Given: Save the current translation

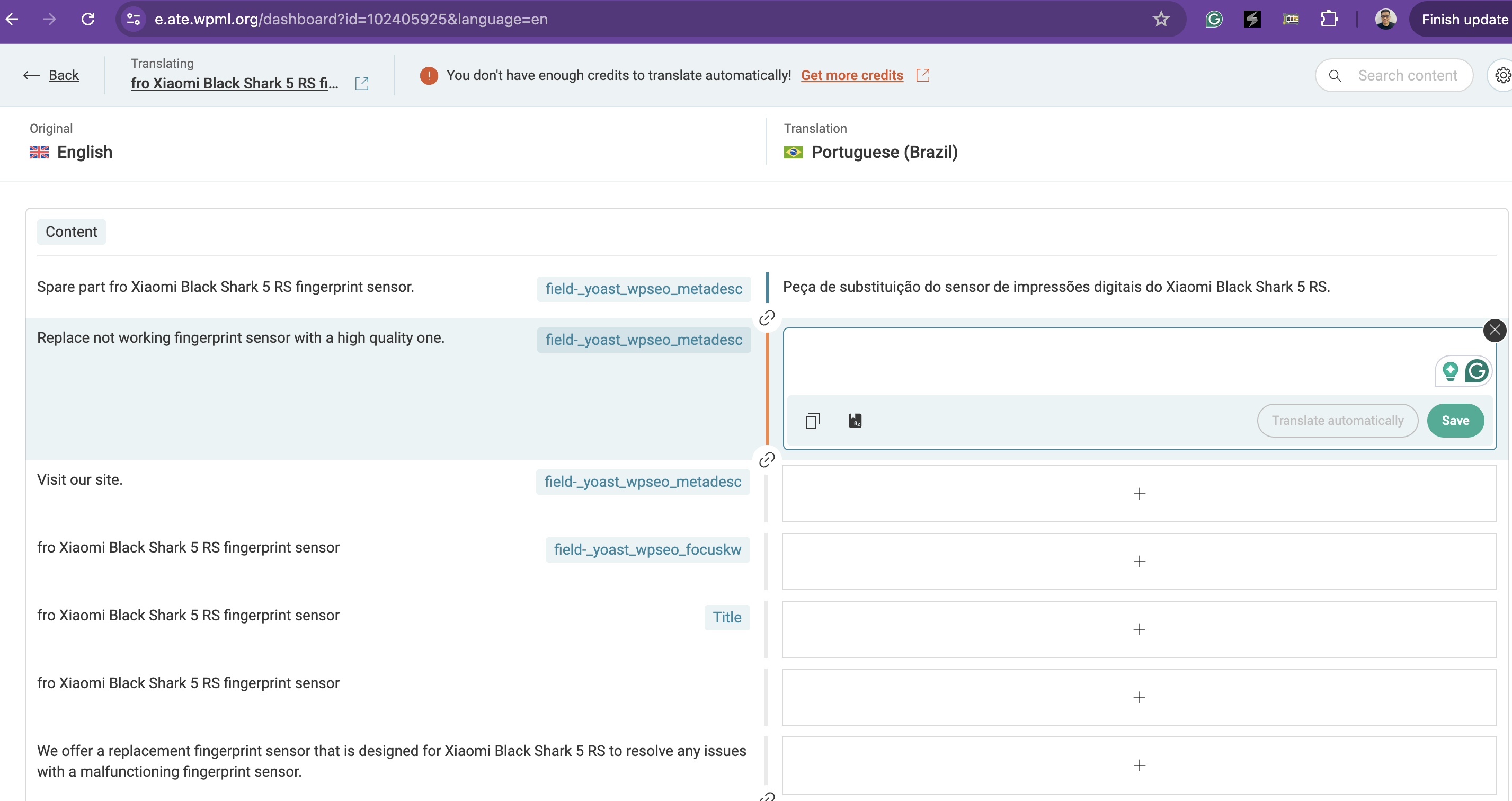Looking at the screenshot, I should 1455,421.
